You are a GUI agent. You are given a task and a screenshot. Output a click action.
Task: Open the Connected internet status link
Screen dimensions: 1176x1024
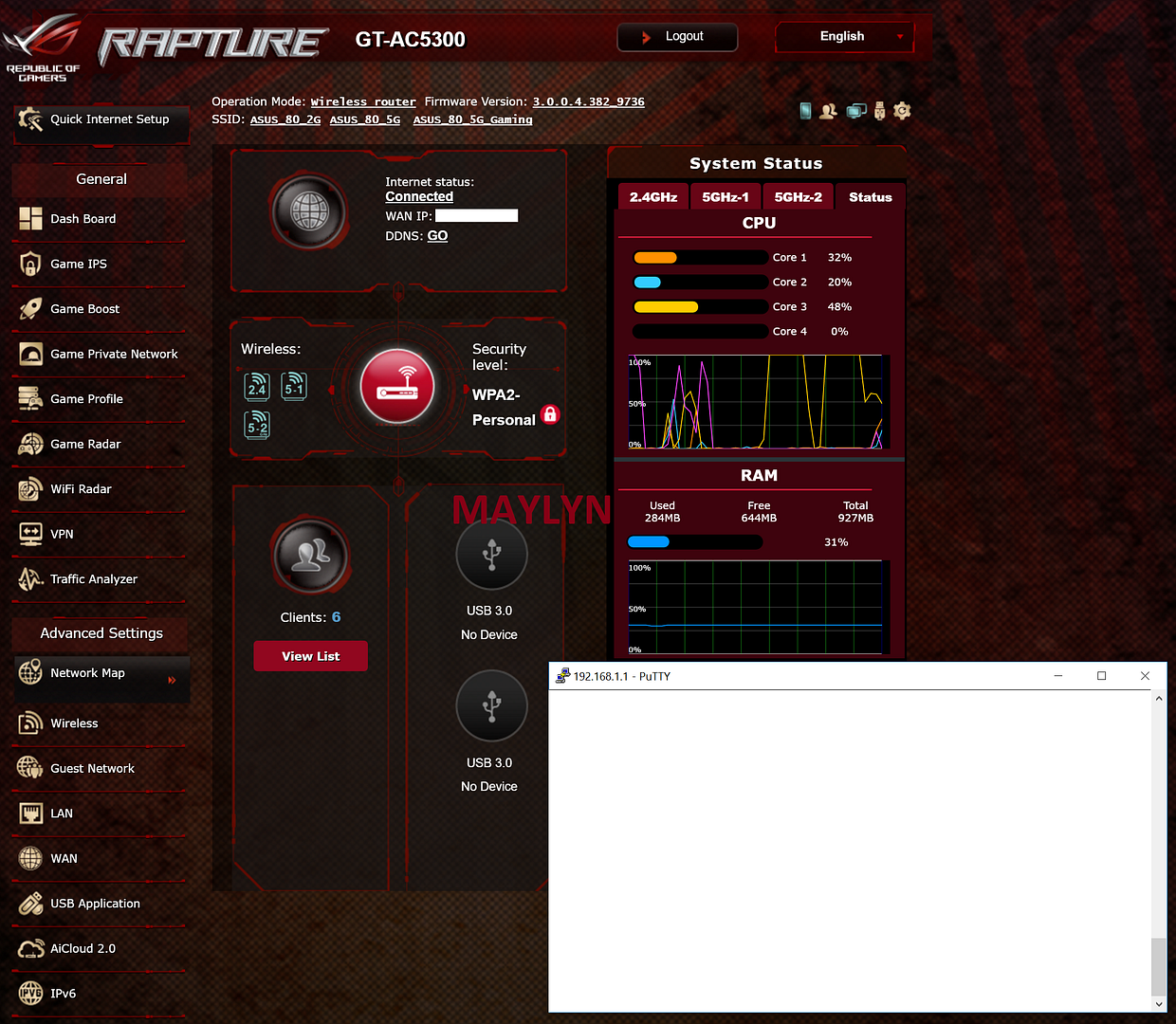(419, 197)
